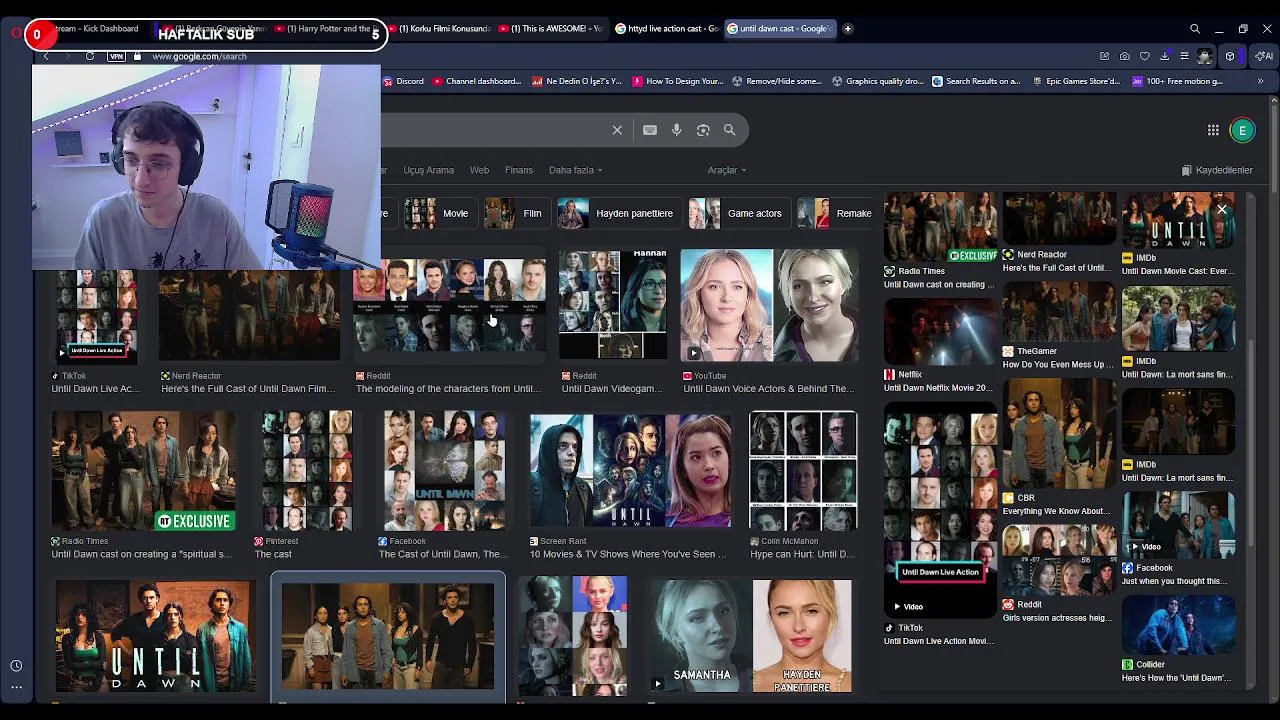Viewport: 1280px width, 720px height.
Task: Open 'Search Results on a...' bookmark
Action: pyautogui.click(x=976, y=81)
